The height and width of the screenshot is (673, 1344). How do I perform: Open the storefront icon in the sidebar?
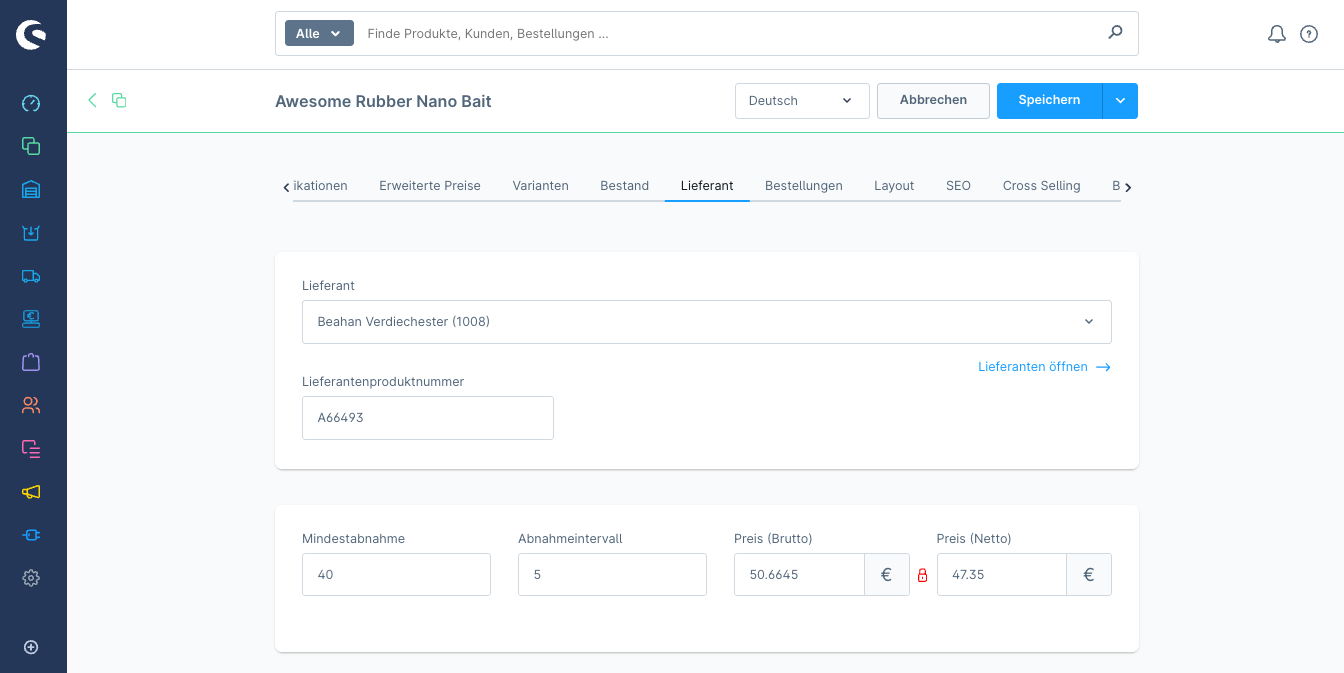(31, 189)
